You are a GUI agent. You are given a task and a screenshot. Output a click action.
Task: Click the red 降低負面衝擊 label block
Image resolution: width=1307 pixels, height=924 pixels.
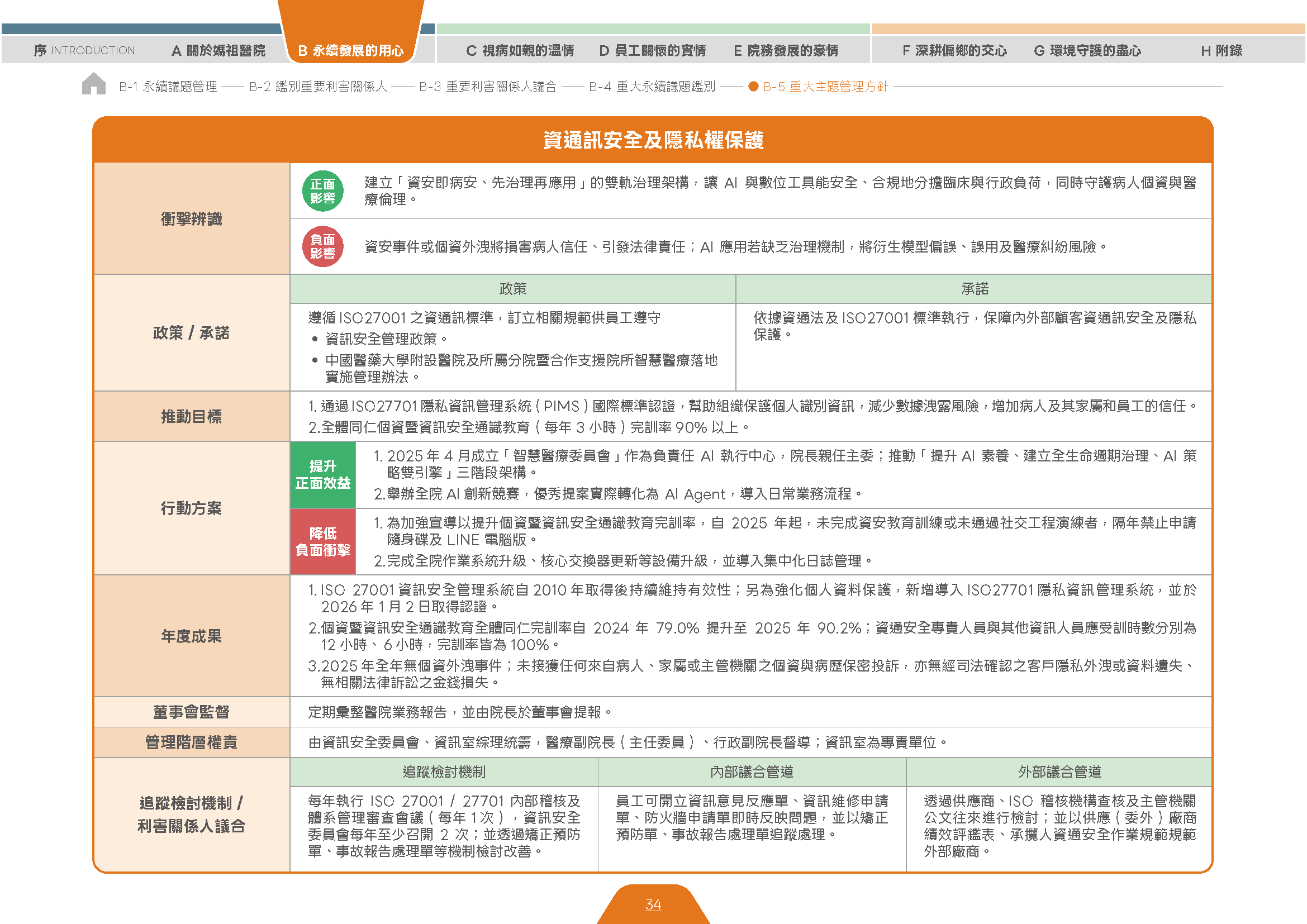pyautogui.click(x=323, y=542)
